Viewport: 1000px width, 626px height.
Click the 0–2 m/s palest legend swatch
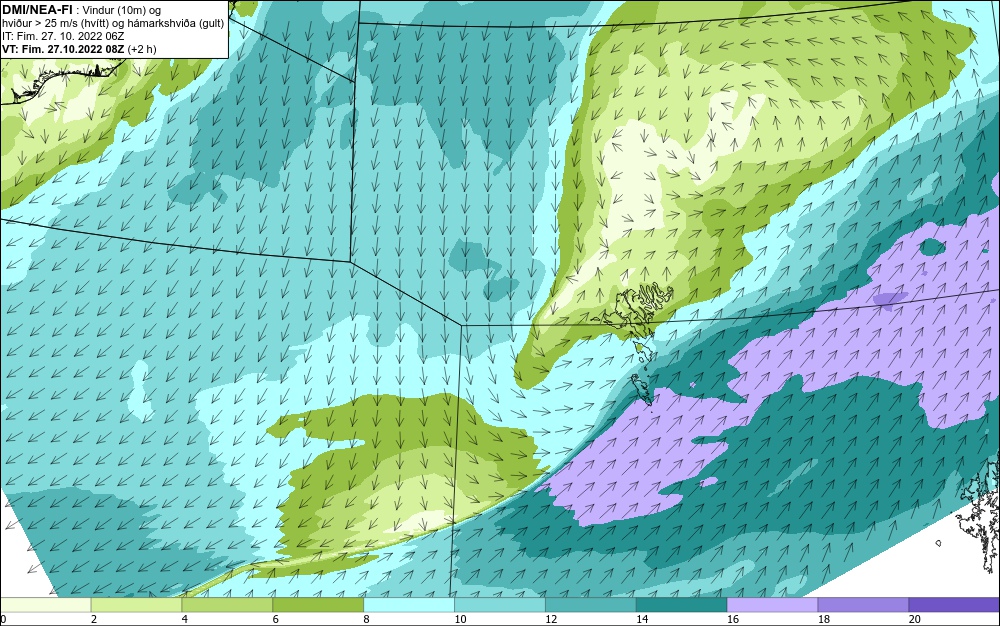pyautogui.click(x=45, y=604)
